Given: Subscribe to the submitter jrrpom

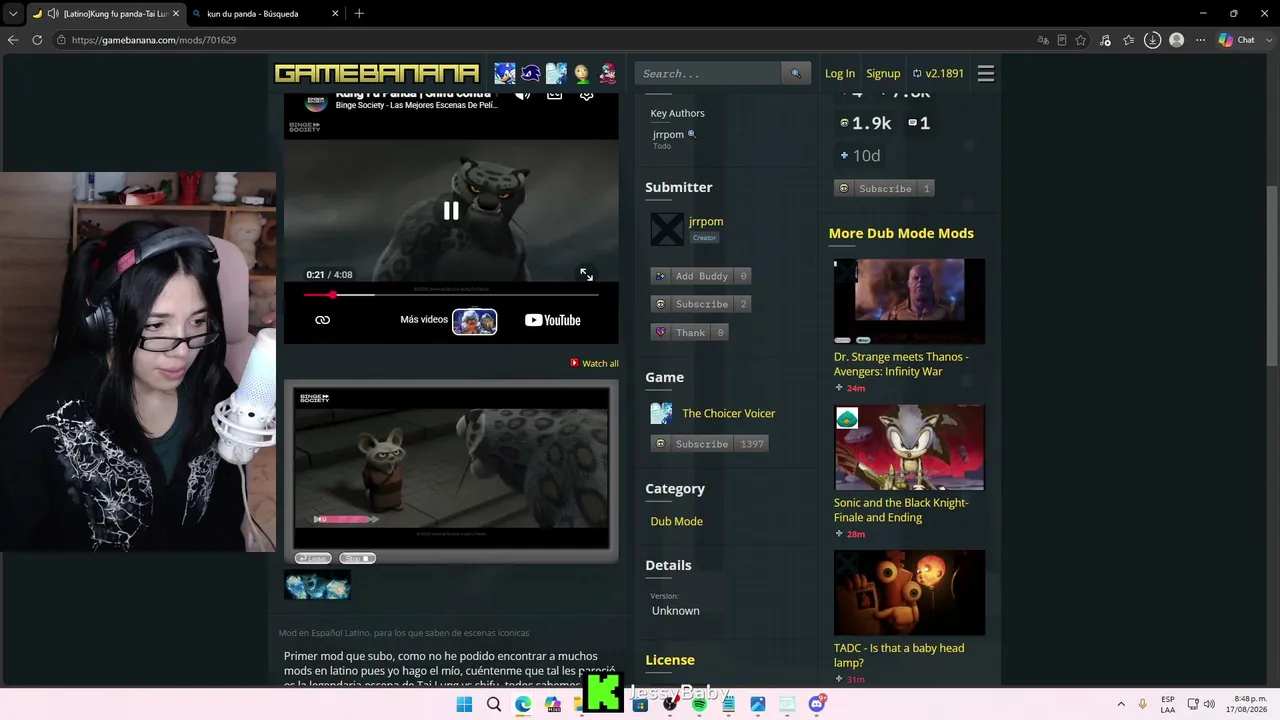Looking at the screenshot, I should [x=700, y=304].
